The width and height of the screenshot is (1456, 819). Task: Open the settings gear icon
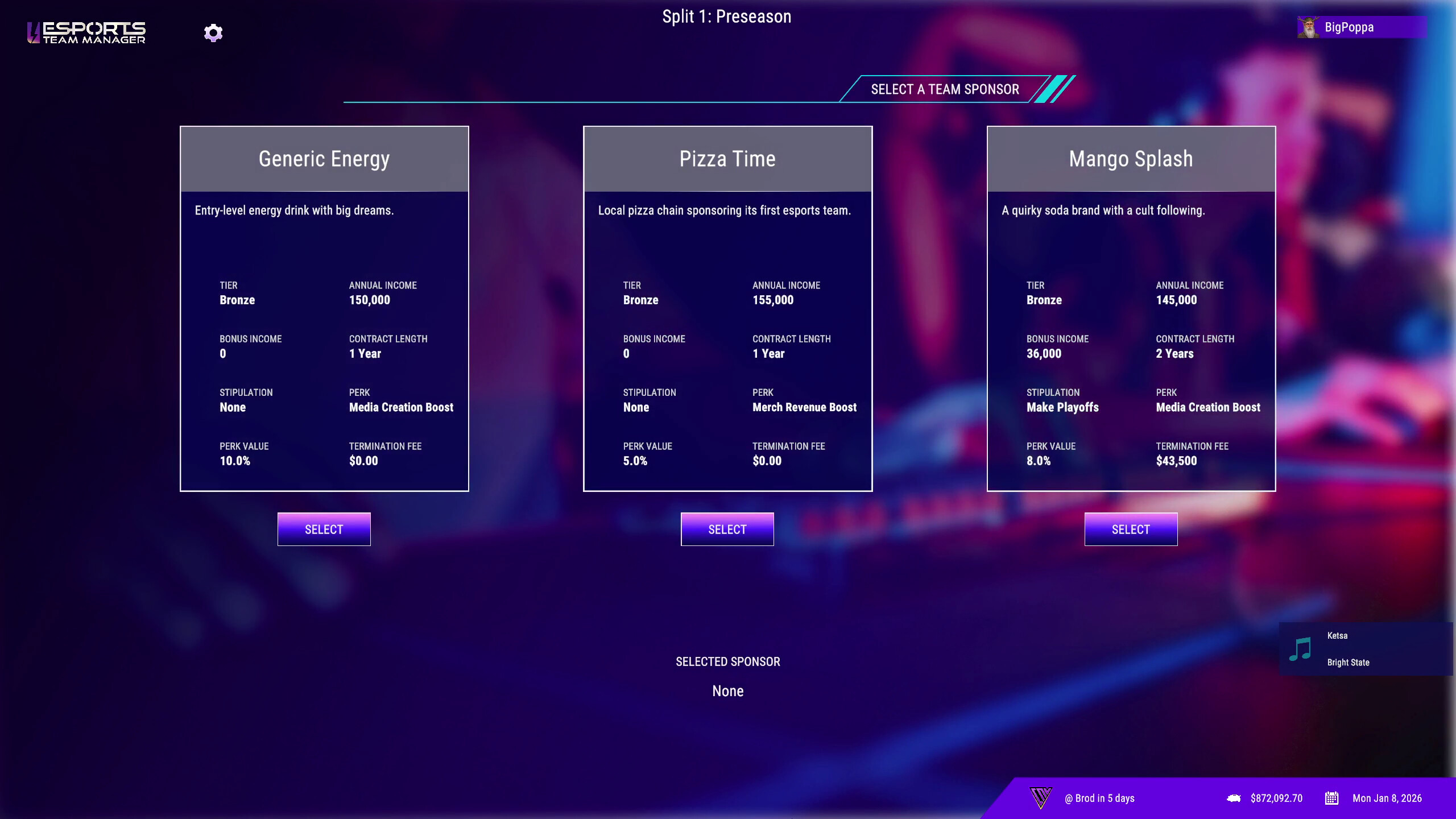click(x=213, y=33)
